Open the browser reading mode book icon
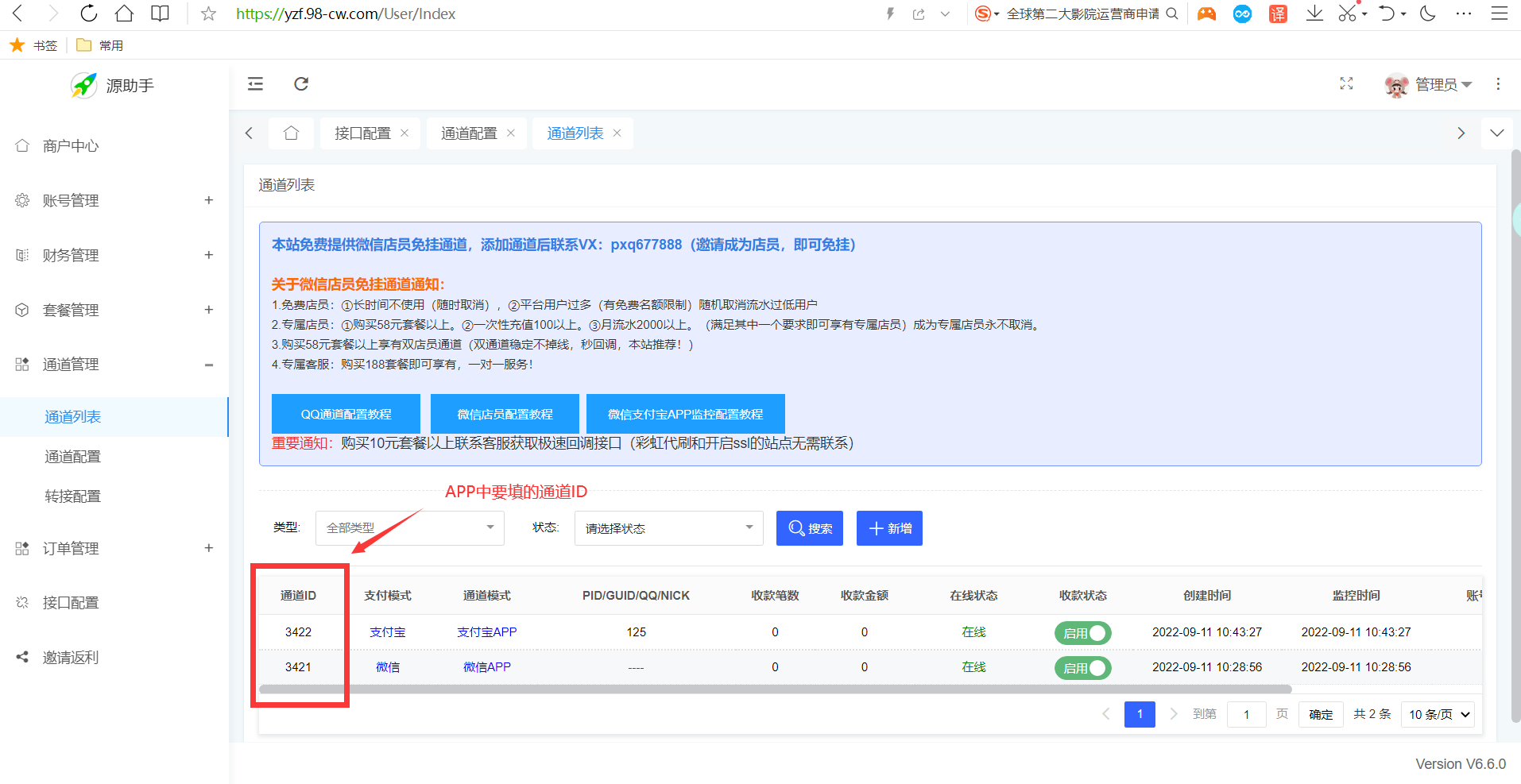Image resolution: width=1521 pixels, height=784 pixels. (x=160, y=14)
